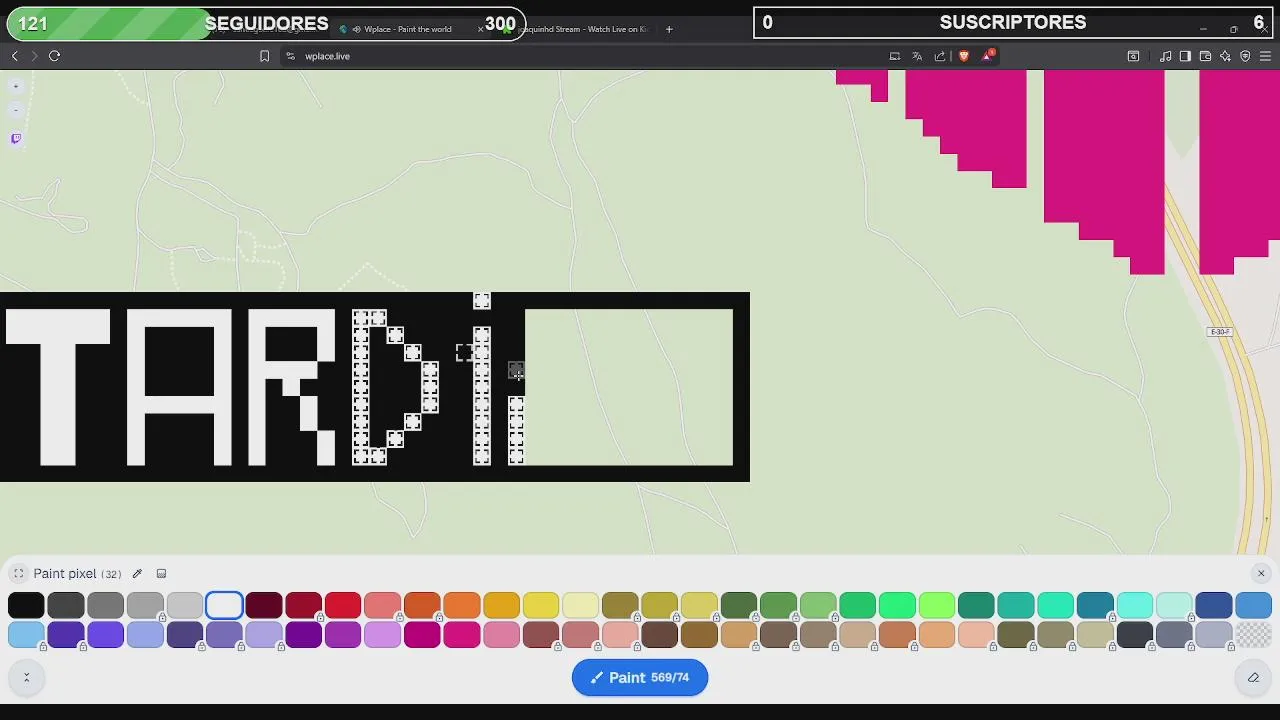Zoom out of the map with minus

[16, 110]
